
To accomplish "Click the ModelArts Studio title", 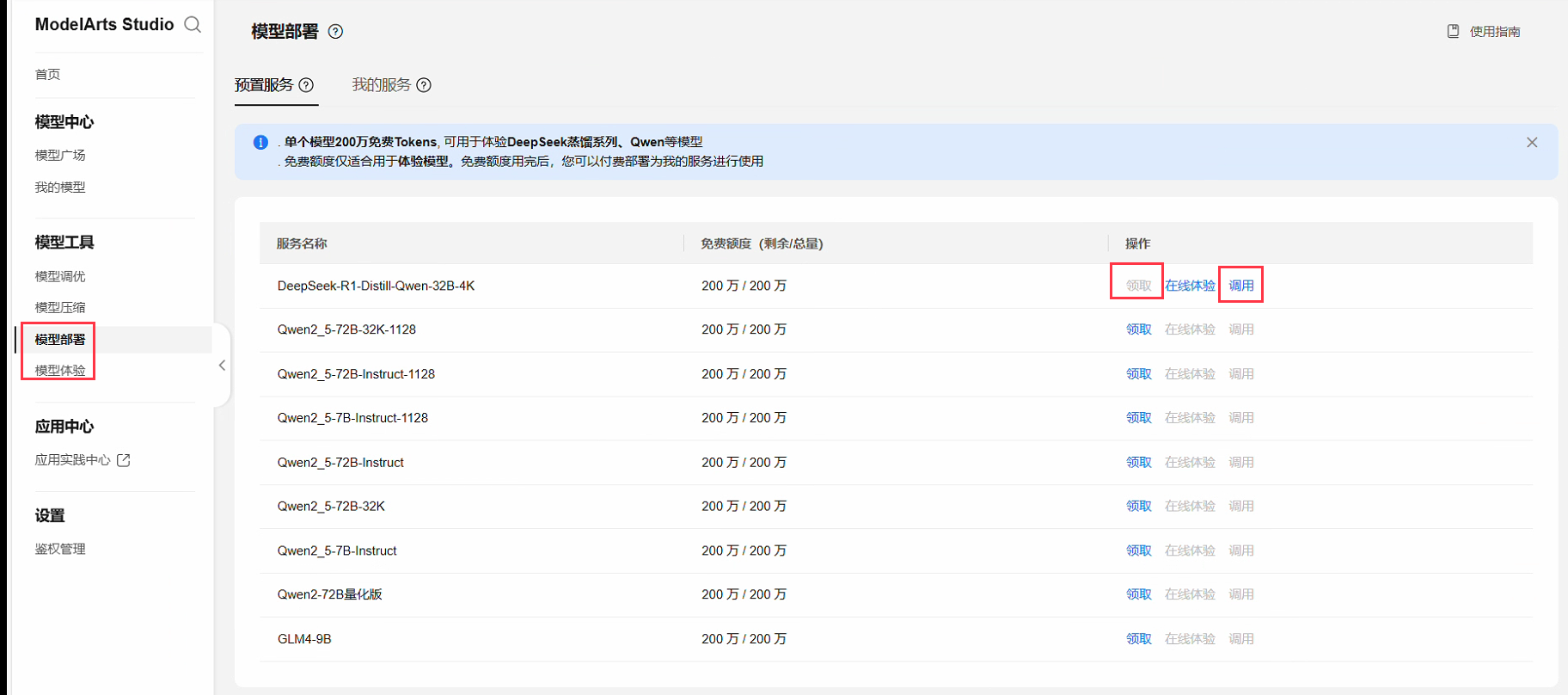I will pyautogui.click(x=104, y=24).
